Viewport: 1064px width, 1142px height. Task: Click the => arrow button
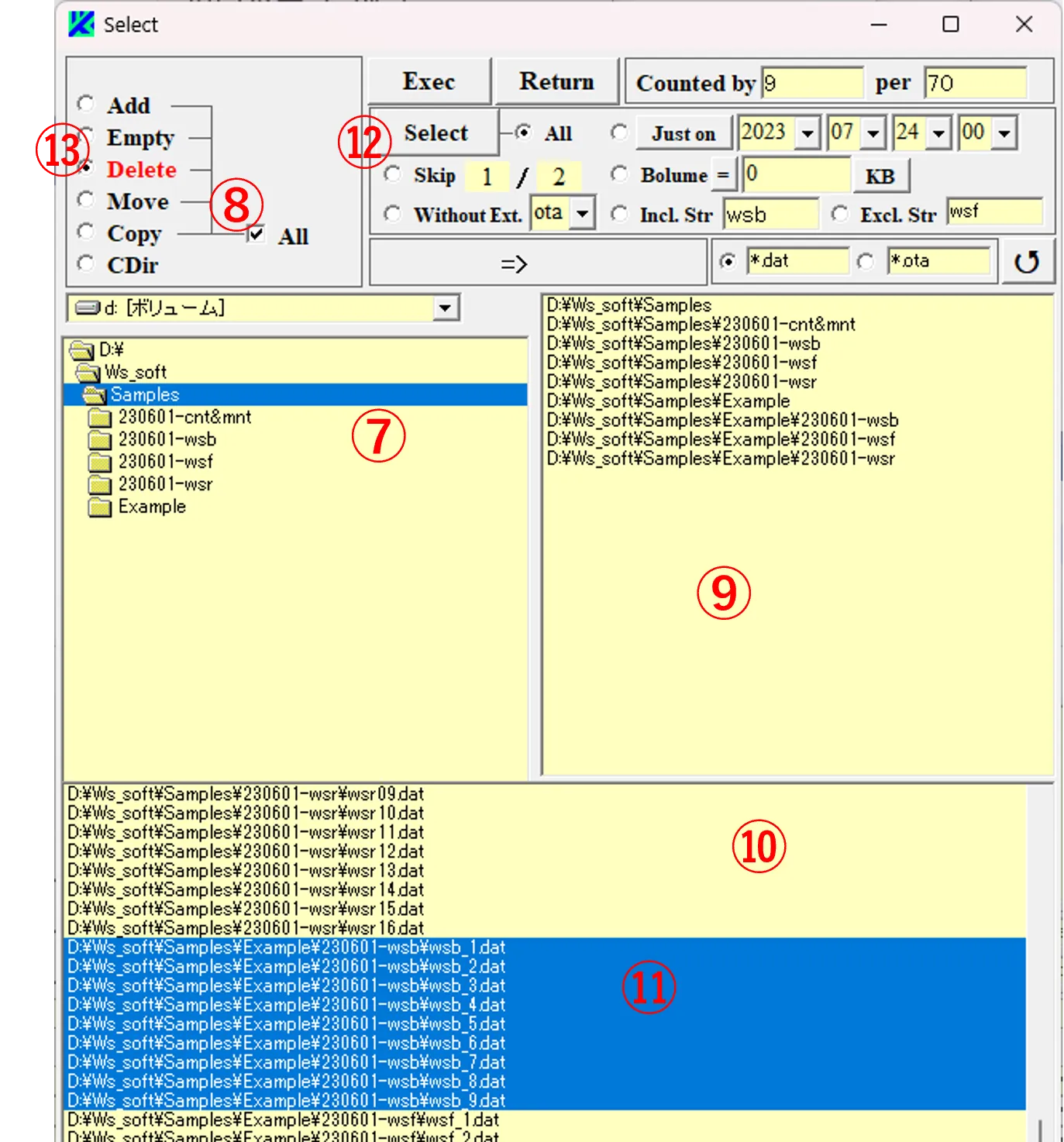[x=538, y=263]
